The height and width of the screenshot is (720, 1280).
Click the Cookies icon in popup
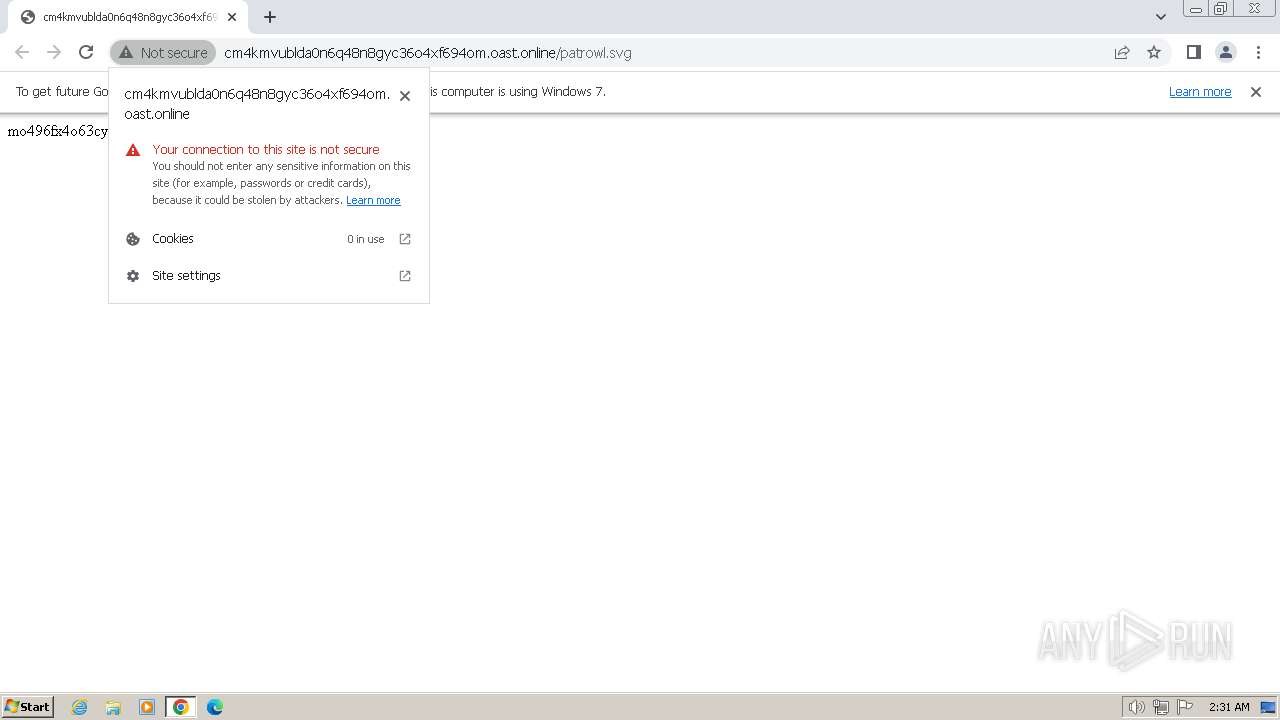(133, 239)
